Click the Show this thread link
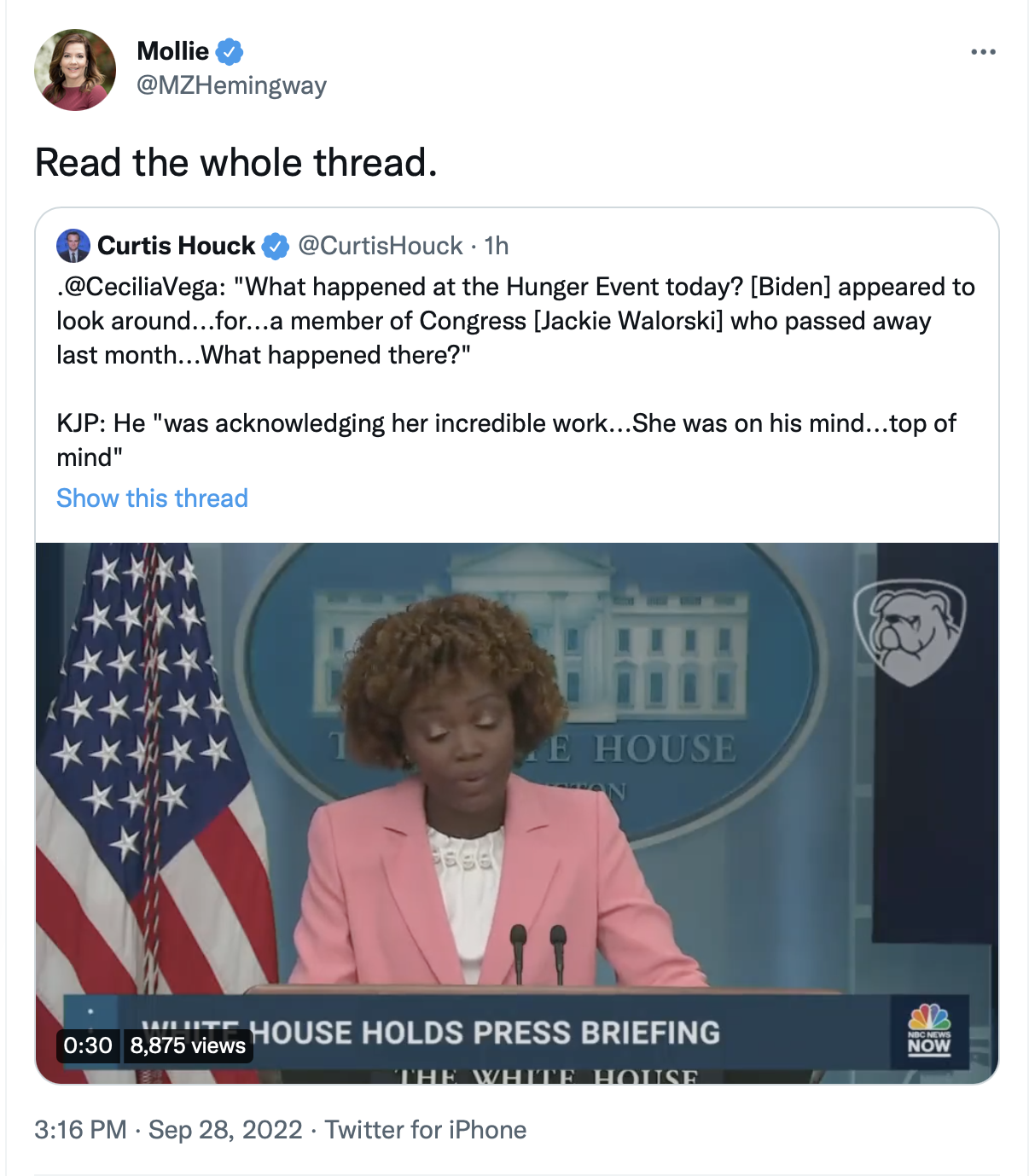Viewport: 1029px width, 1176px height. coord(152,498)
